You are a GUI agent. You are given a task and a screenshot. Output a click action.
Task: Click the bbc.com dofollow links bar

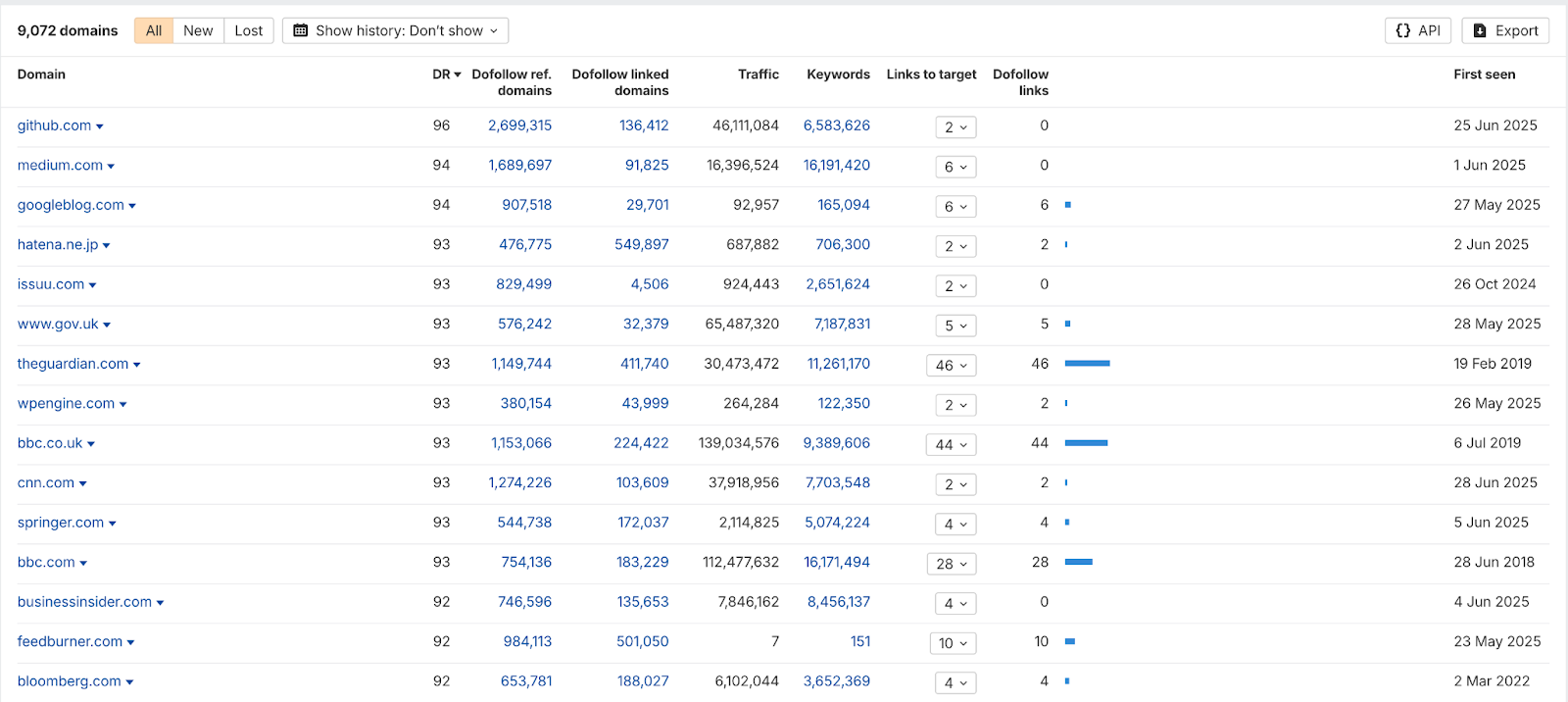click(1079, 562)
